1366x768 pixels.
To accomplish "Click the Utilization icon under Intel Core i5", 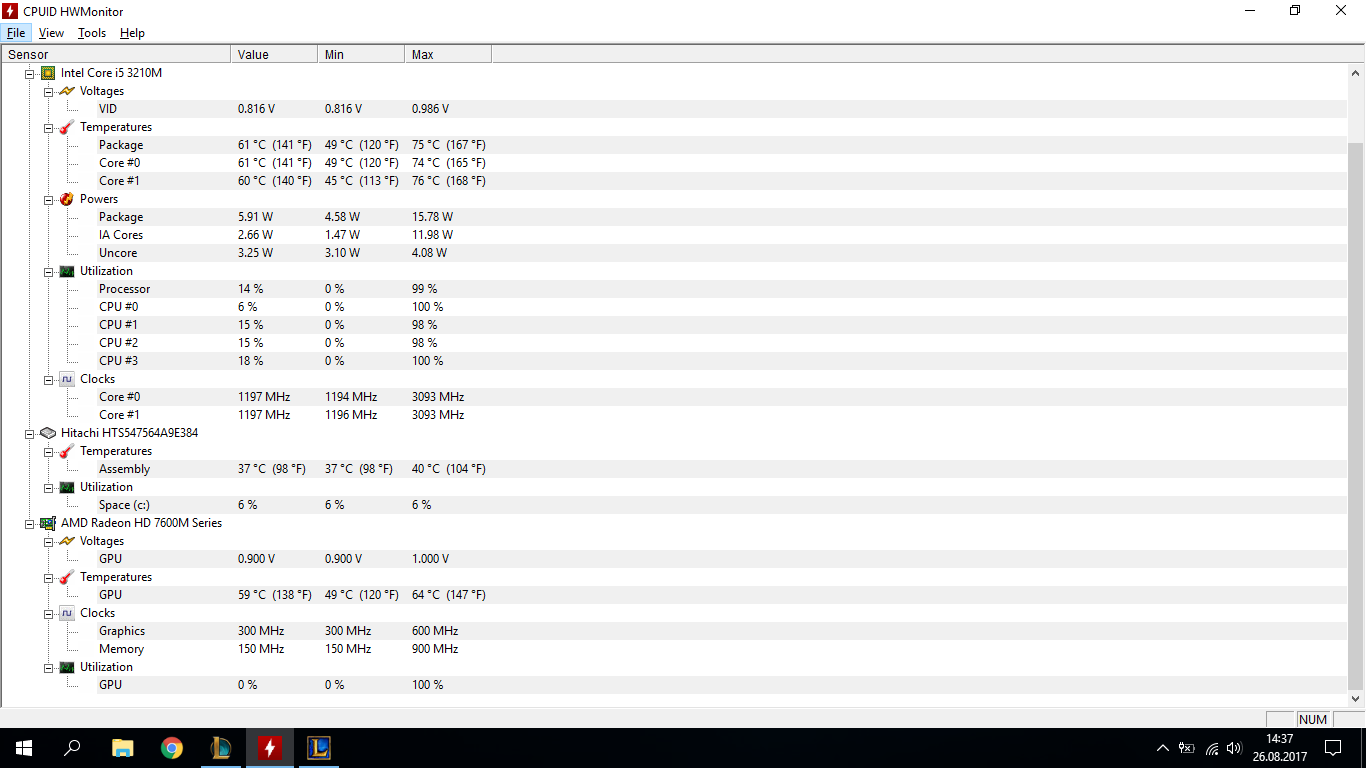I will [x=67, y=271].
